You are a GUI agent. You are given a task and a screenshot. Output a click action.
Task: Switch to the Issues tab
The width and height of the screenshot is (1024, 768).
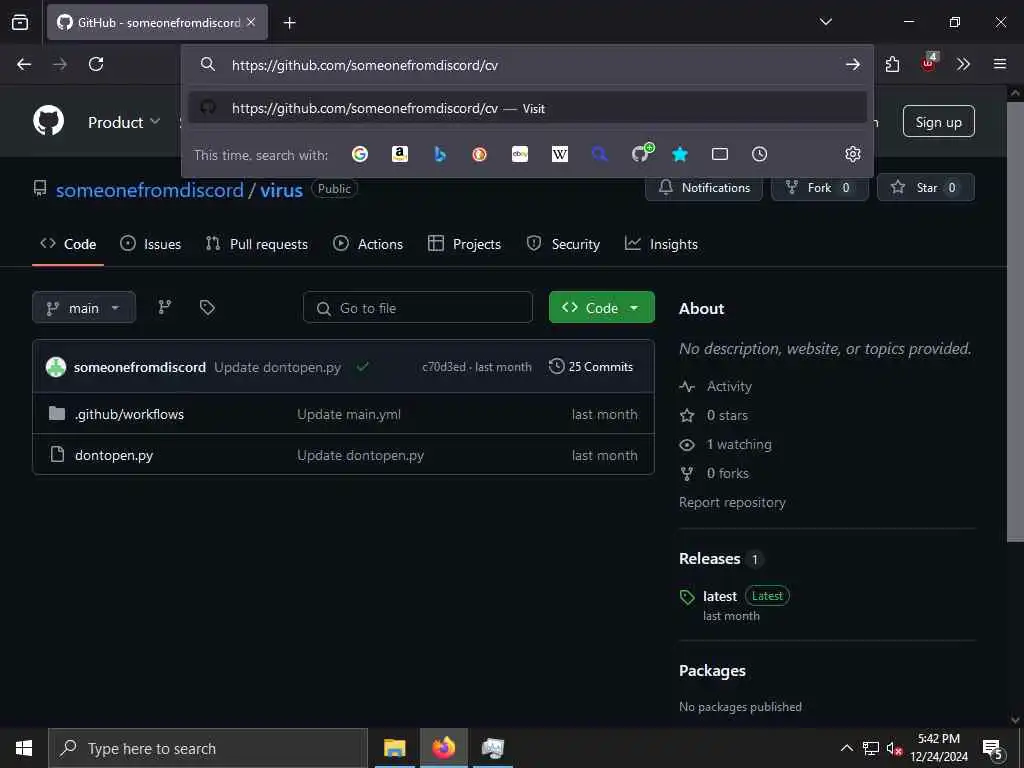click(151, 244)
